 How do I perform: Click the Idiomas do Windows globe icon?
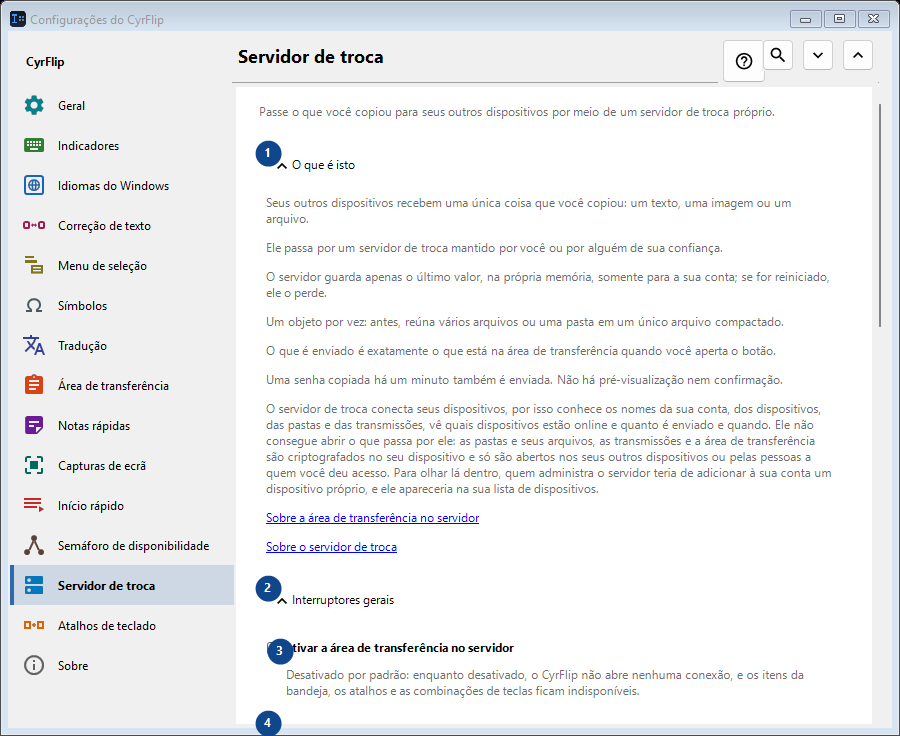coord(34,185)
